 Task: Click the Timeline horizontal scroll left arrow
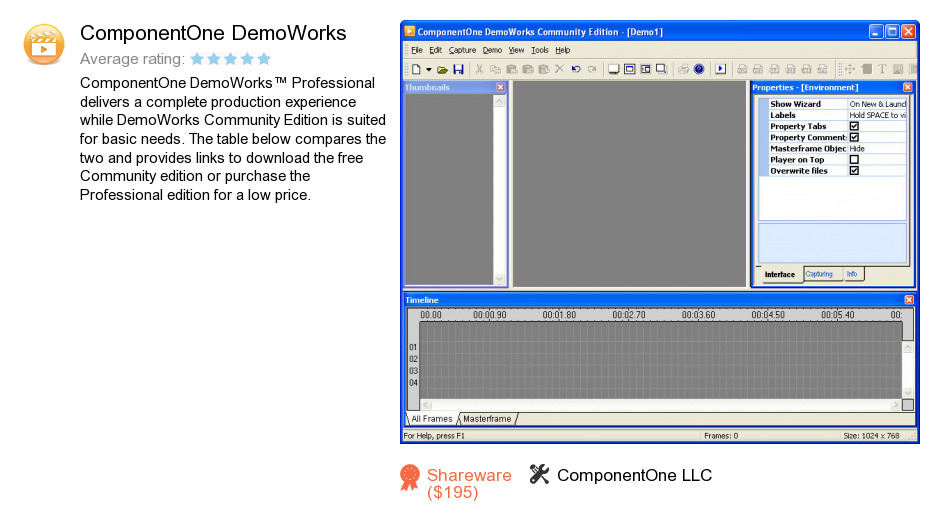[x=426, y=405]
